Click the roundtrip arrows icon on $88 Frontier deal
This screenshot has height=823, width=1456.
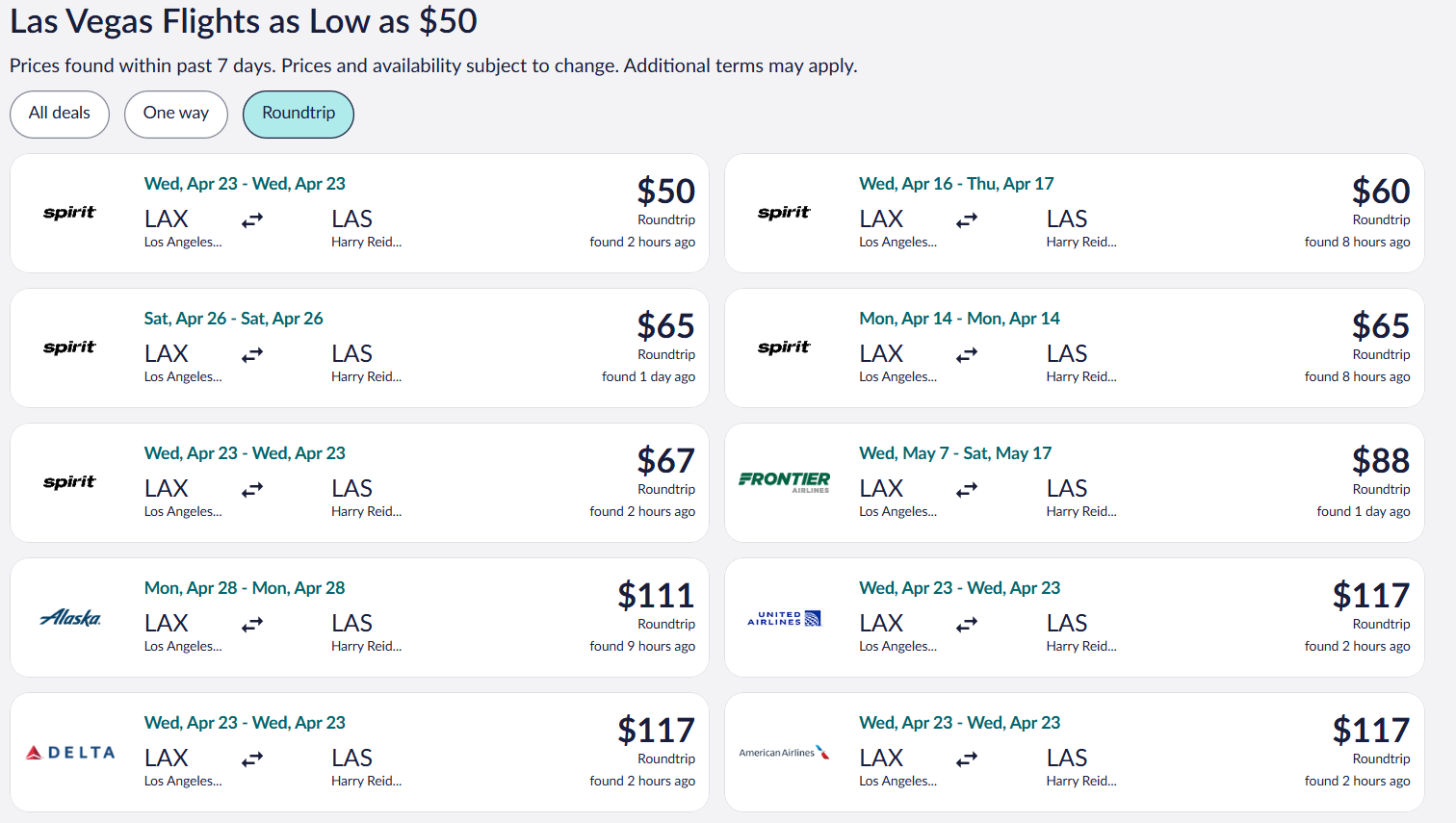[x=967, y=490]
